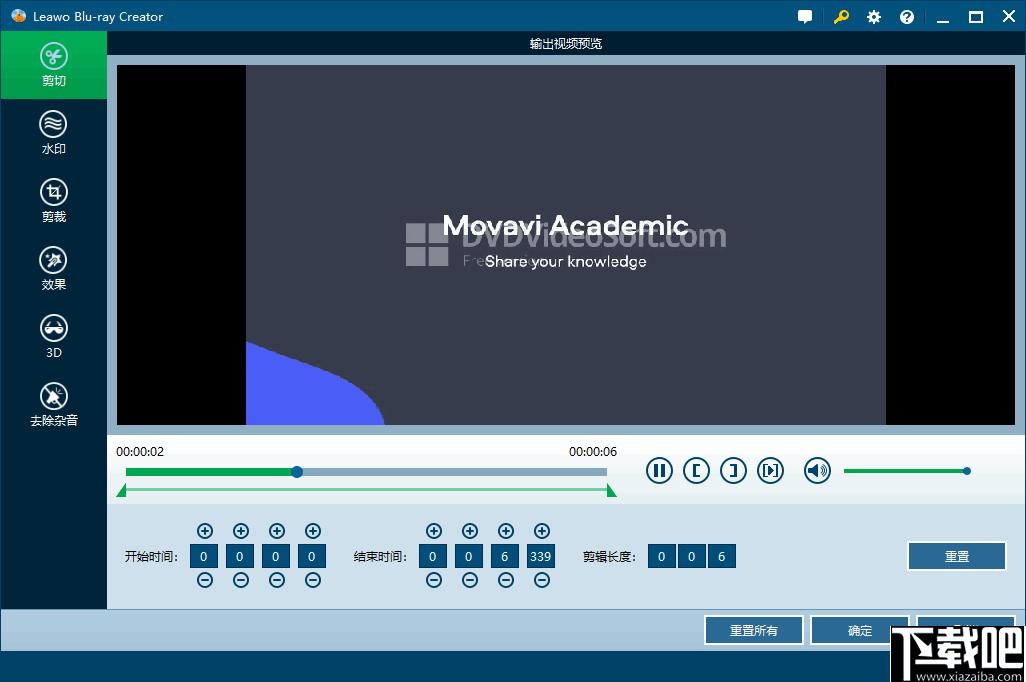The height and width of the screenshot is (682, 1026).
Task: Maximize the Leawo Blu-ray Creator window
Action: (x=976, y=17)
